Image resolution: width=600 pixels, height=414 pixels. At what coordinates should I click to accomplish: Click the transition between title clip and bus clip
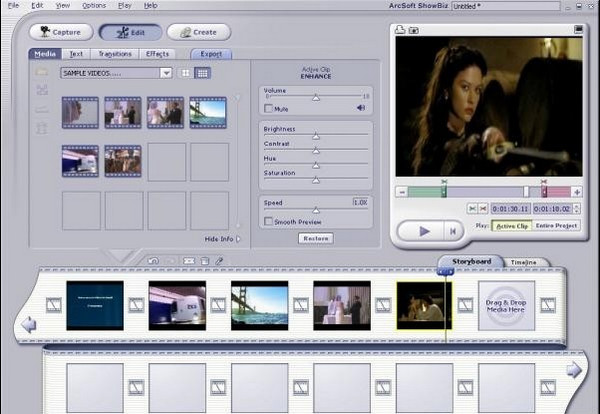point(136,305)
